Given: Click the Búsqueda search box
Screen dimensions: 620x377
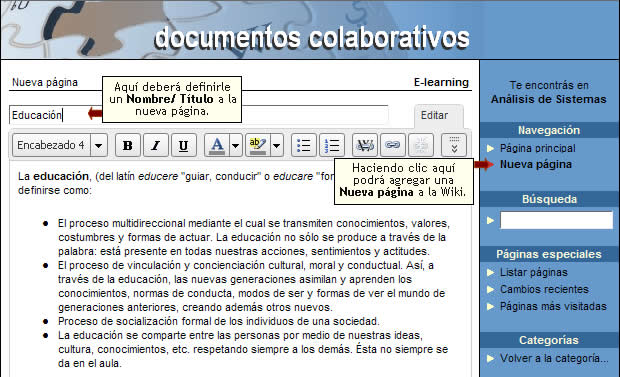Looking at the screenshot, I should click(x=556, y=220).
